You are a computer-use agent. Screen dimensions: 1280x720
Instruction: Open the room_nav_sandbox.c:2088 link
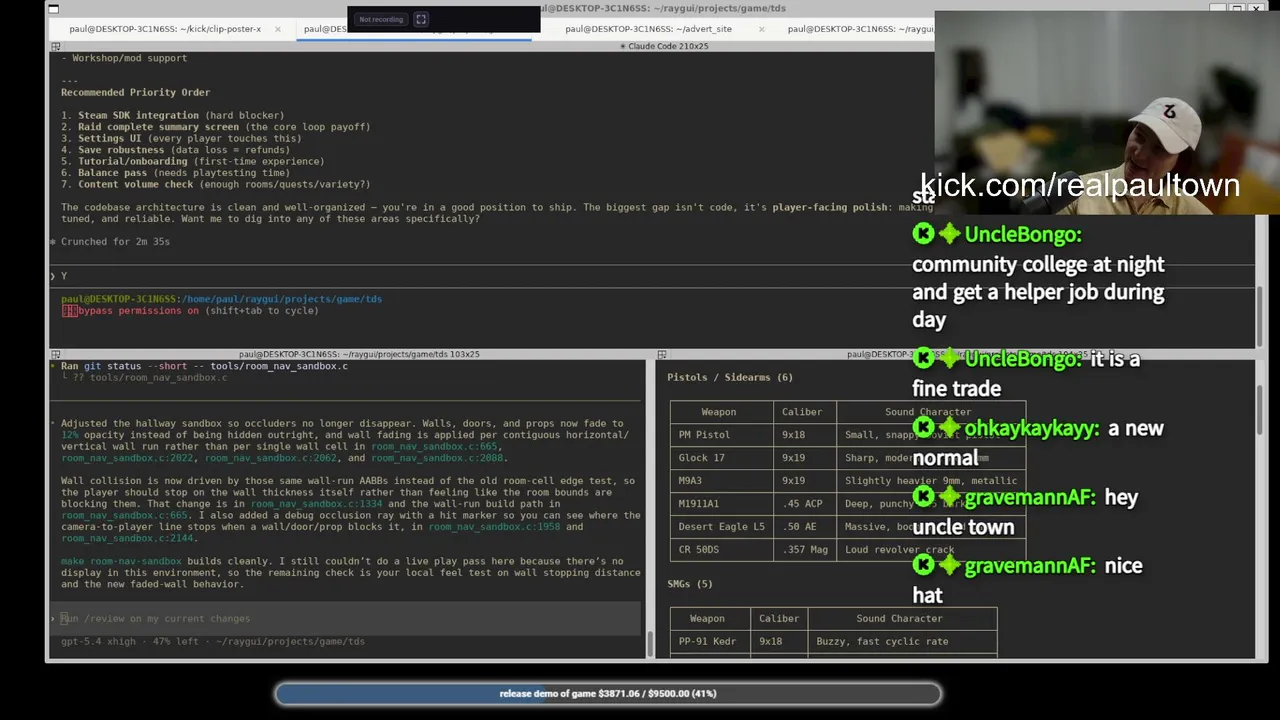pos(437,458)
